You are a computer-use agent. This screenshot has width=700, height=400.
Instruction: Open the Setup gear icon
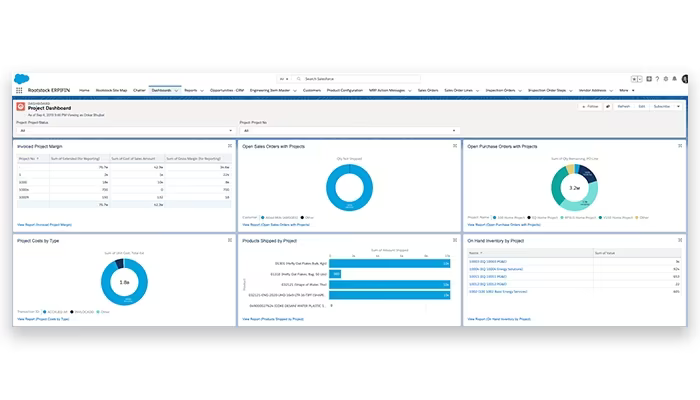666,79
